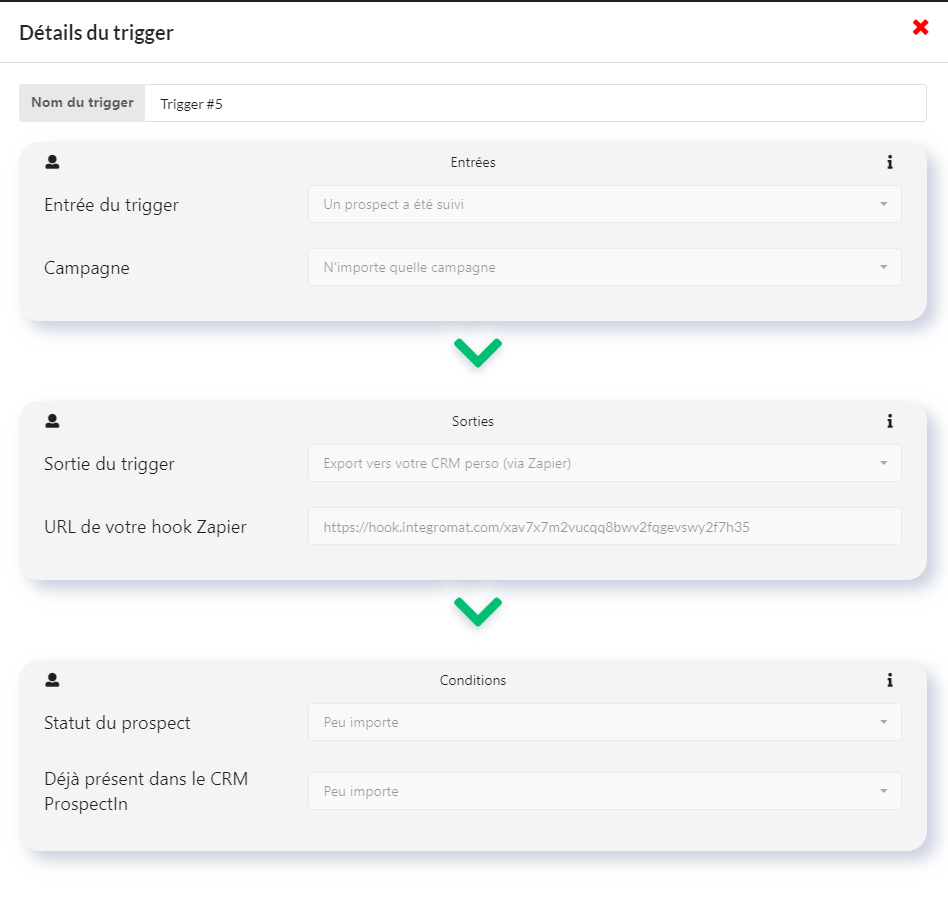Click the Nom du trigger label
Screen dimensions: 948x904
point(82,103)
